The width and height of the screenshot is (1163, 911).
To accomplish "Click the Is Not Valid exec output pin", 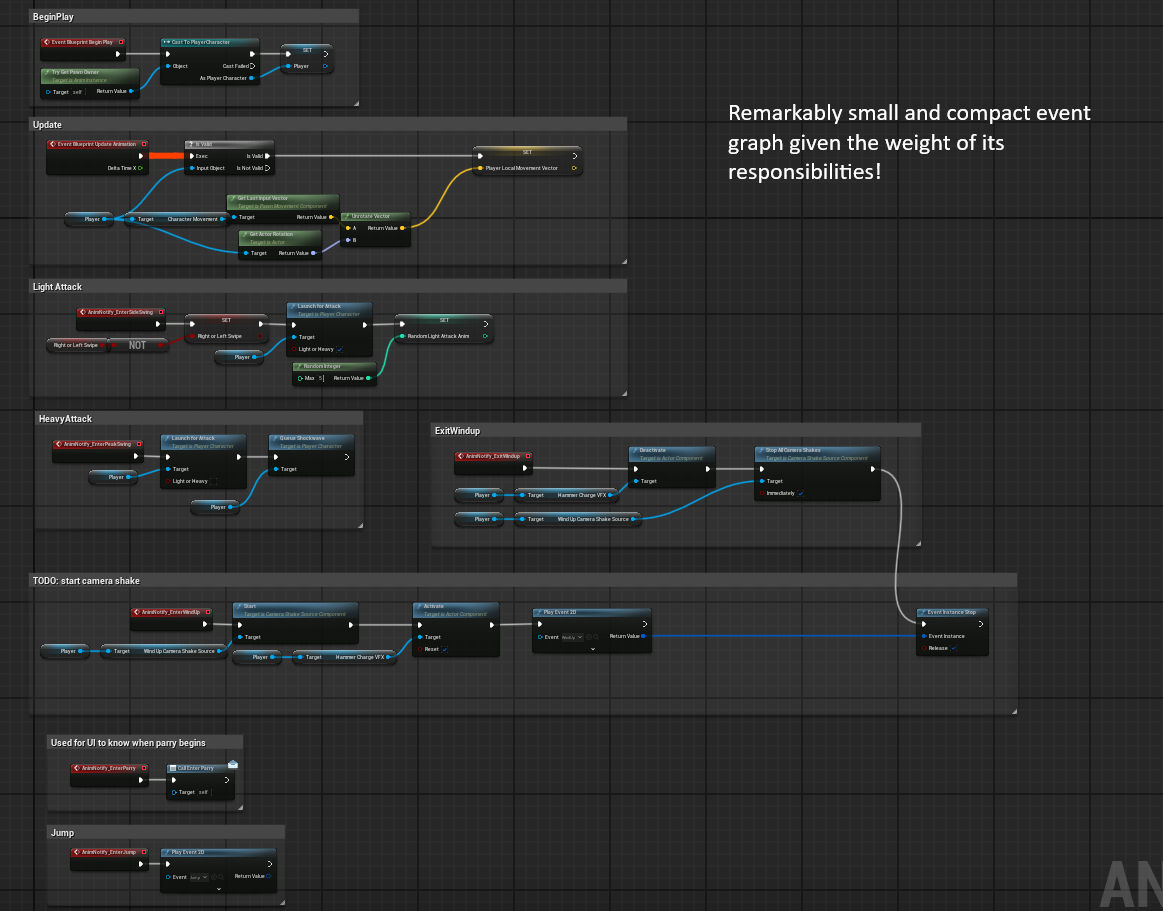I will [268, 168].
